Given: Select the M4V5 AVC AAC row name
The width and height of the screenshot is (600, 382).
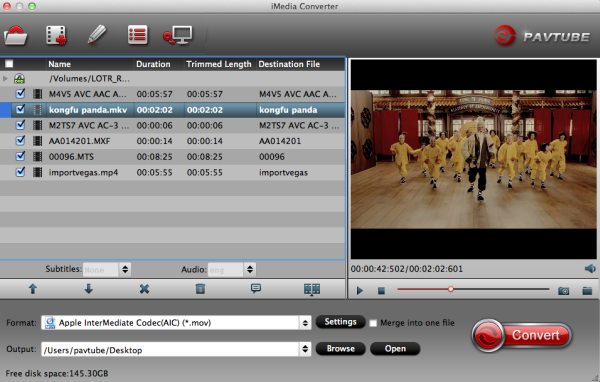Looking at the screenshot, I should 88,94.
